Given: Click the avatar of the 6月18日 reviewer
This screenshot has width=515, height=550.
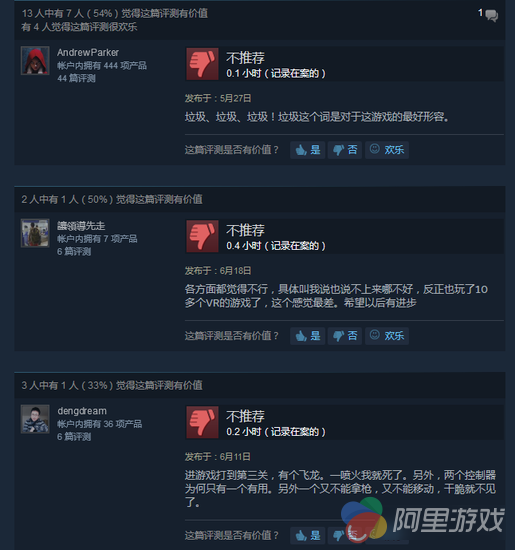Looking at the screenshot, I should click(x=35, y=233).
